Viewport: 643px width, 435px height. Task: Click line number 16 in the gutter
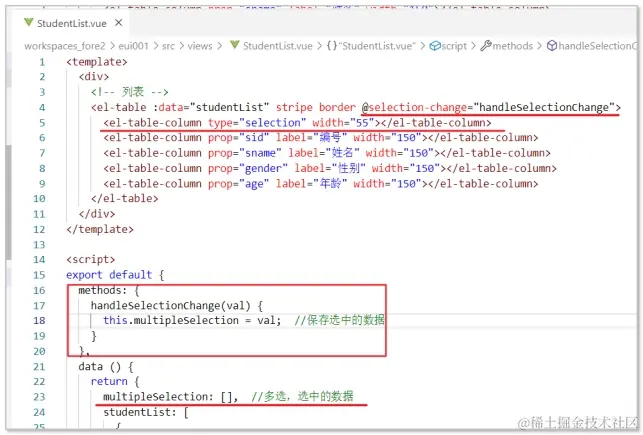pyautogui.click(x=39, y=291)
